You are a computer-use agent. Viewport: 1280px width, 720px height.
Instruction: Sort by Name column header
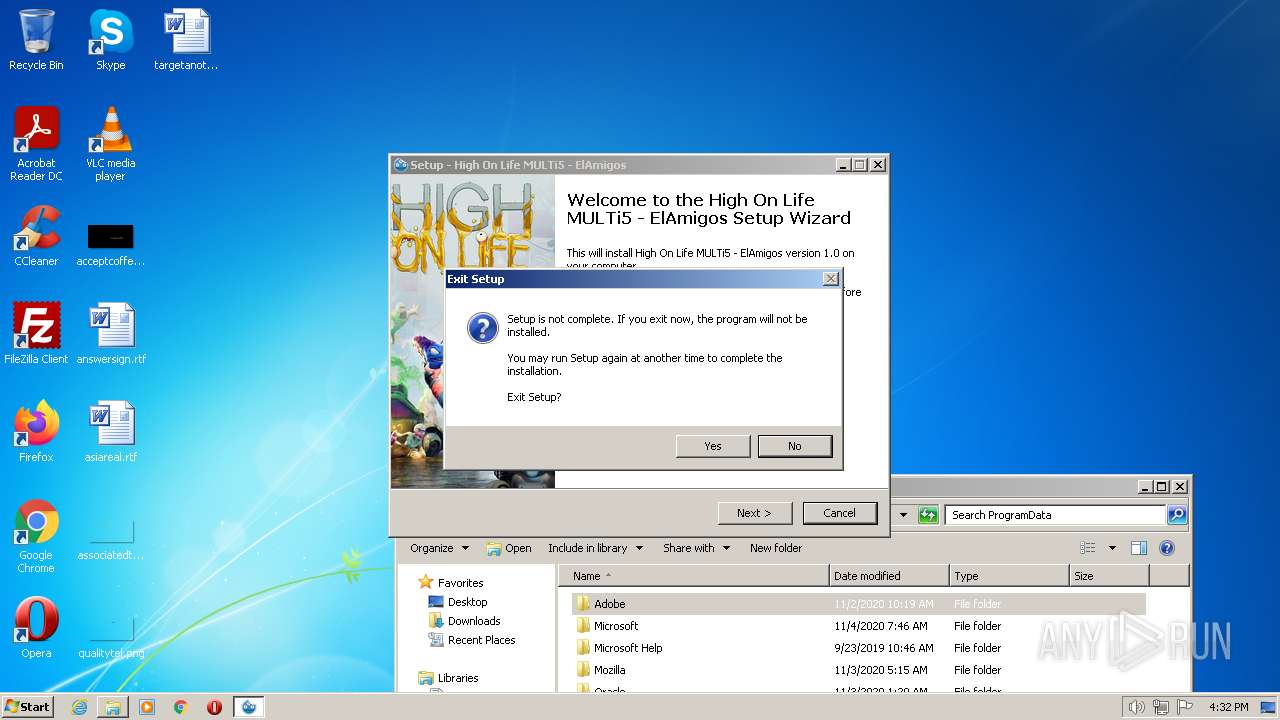[695, 576]
